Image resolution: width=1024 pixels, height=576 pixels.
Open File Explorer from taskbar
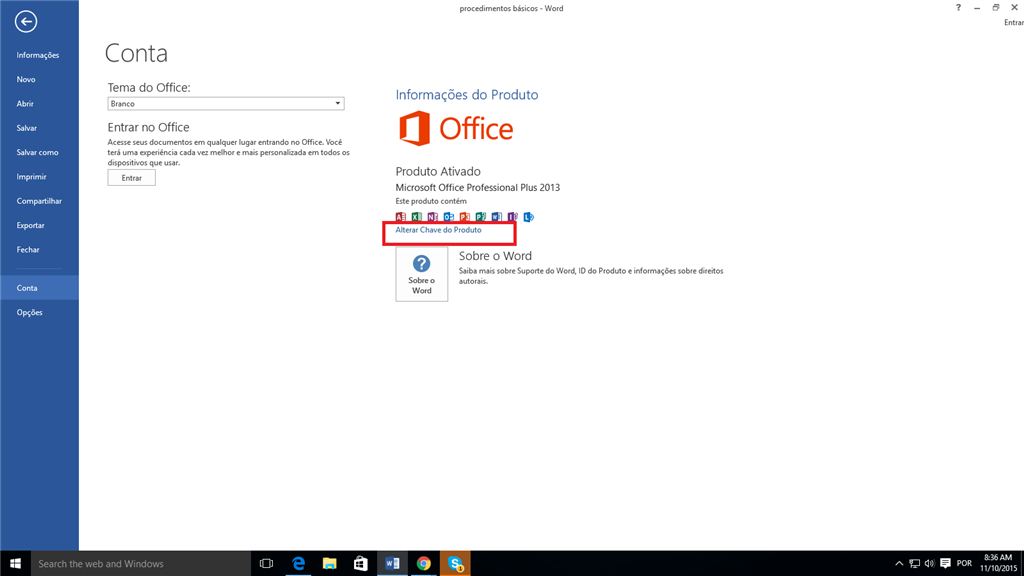coord(329,563)
